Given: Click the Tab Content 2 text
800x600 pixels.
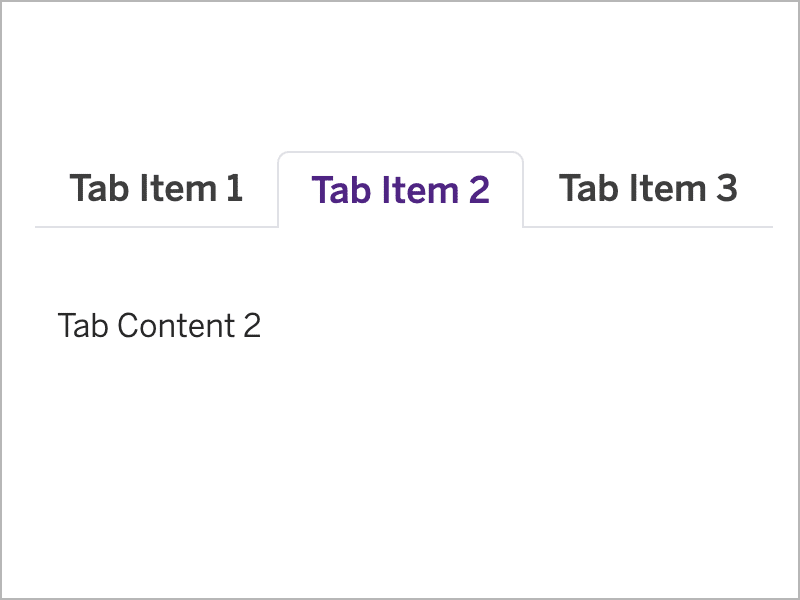Looking at the screenshot, I should tap(160, 326).
